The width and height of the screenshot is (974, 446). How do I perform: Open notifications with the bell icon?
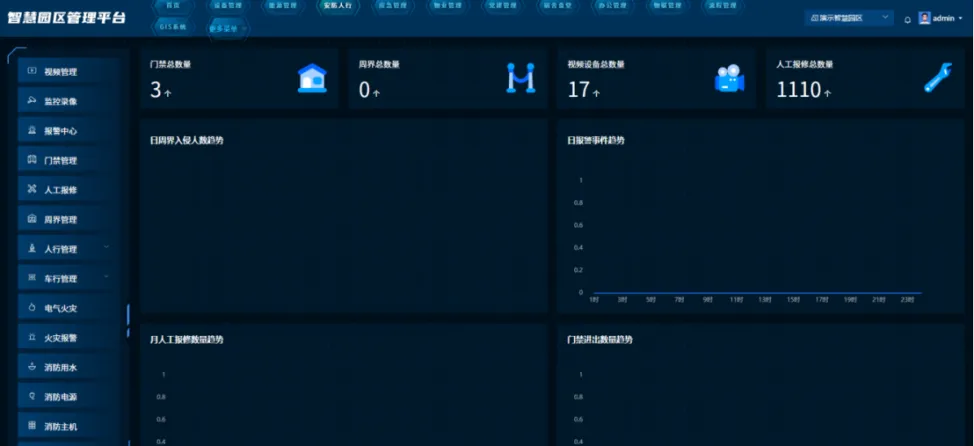point(908,19)
